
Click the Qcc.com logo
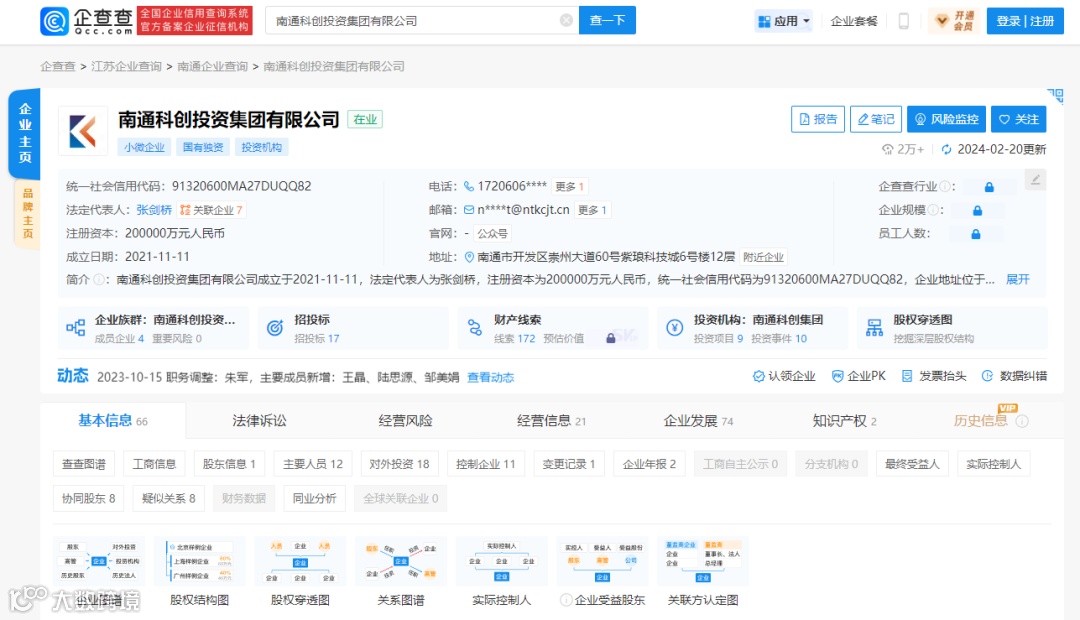tap(87, 21)
